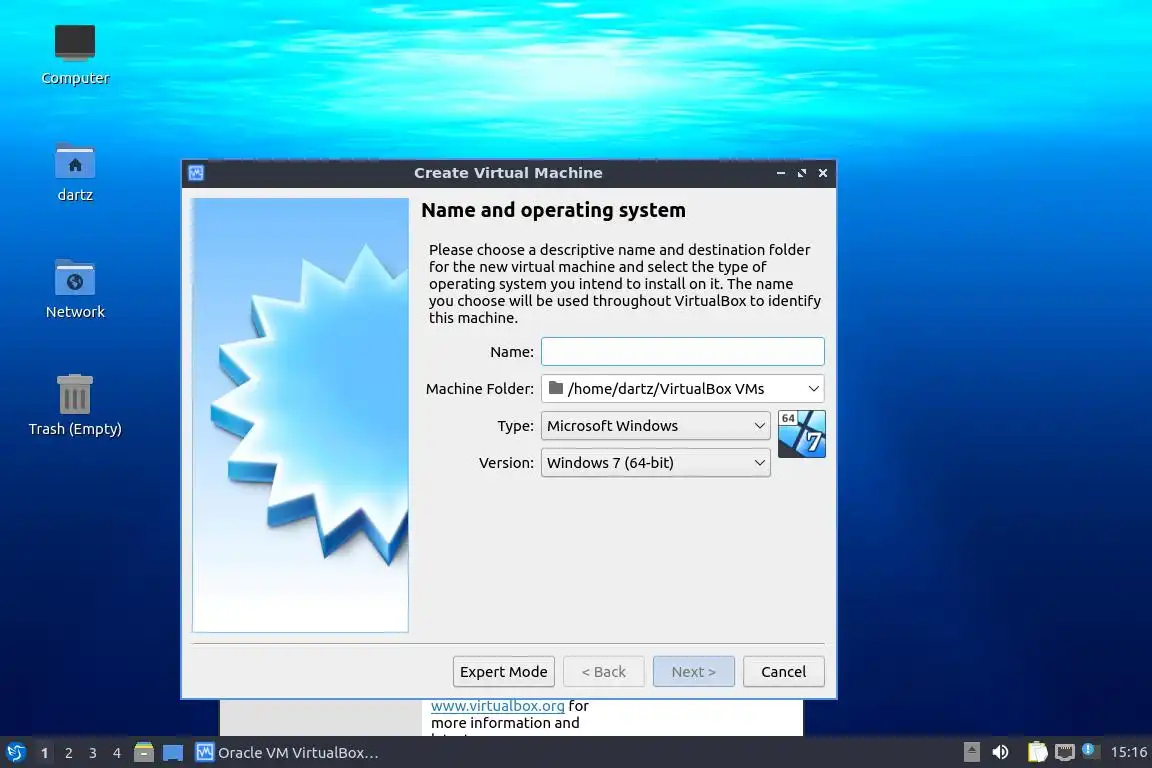This screenshot has width=1152, height=768.
Task: Switch to Expert Mode
Action: [503, 672]
